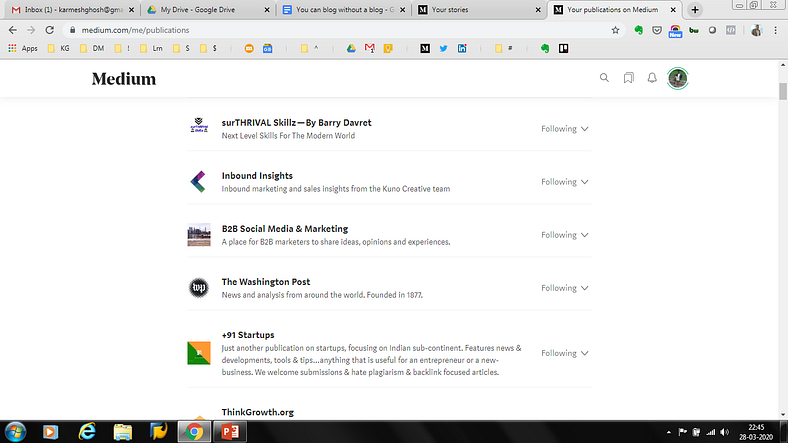This screenshot has width=788, height=443.
Task: Click the Washington Post logo thumbnail
Action: [x=199, y=288]
